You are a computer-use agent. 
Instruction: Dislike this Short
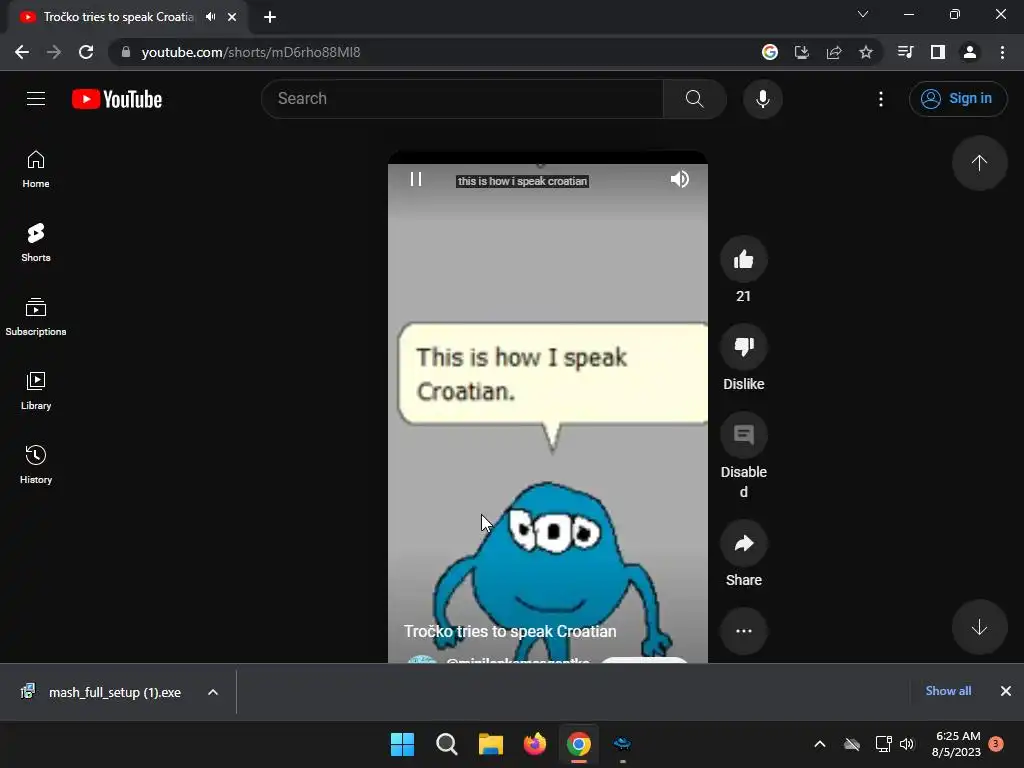coord(743,347)
